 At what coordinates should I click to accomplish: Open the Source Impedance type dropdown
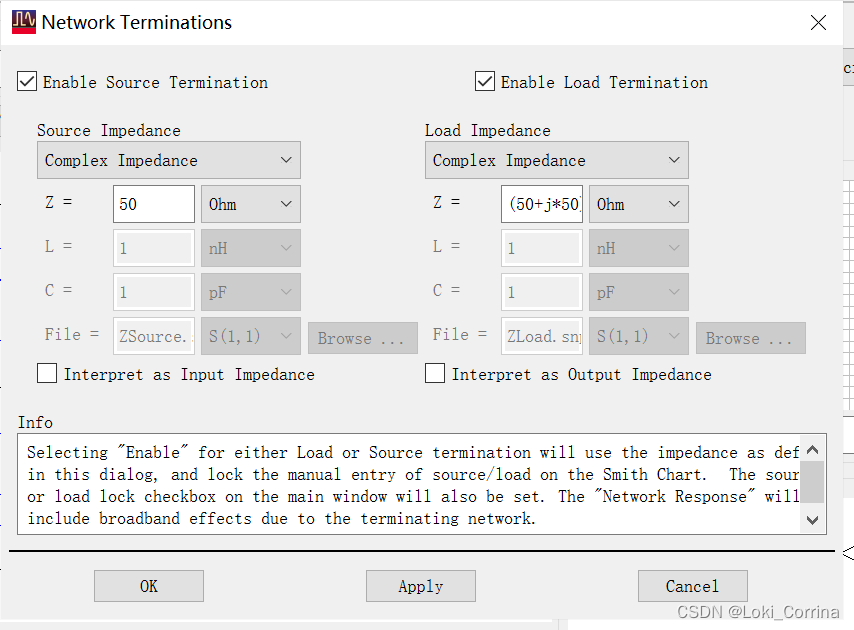169,160
